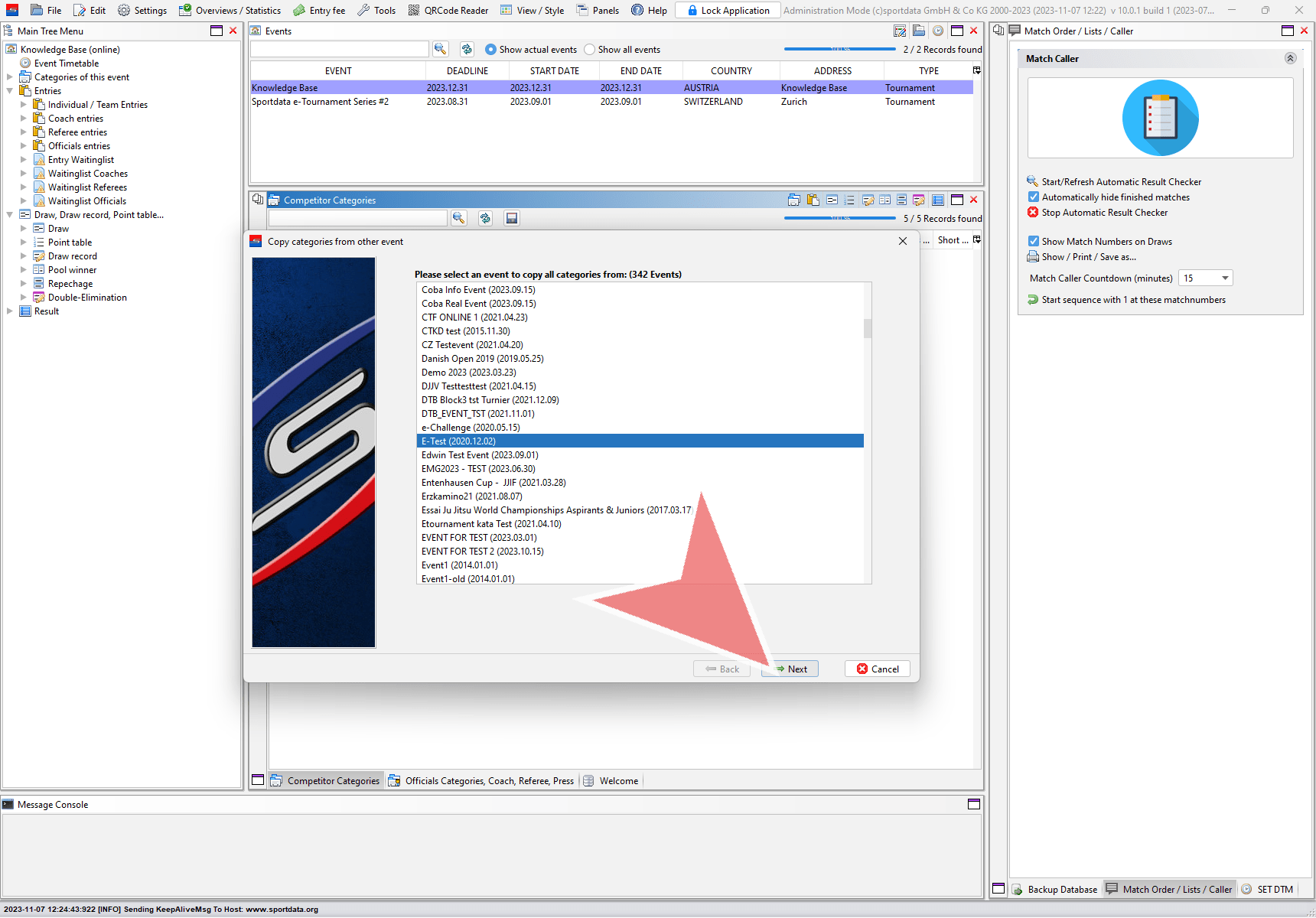Select the Show actual events radio button
Screen dimensions: 1316x918
[x=490, y=49]
